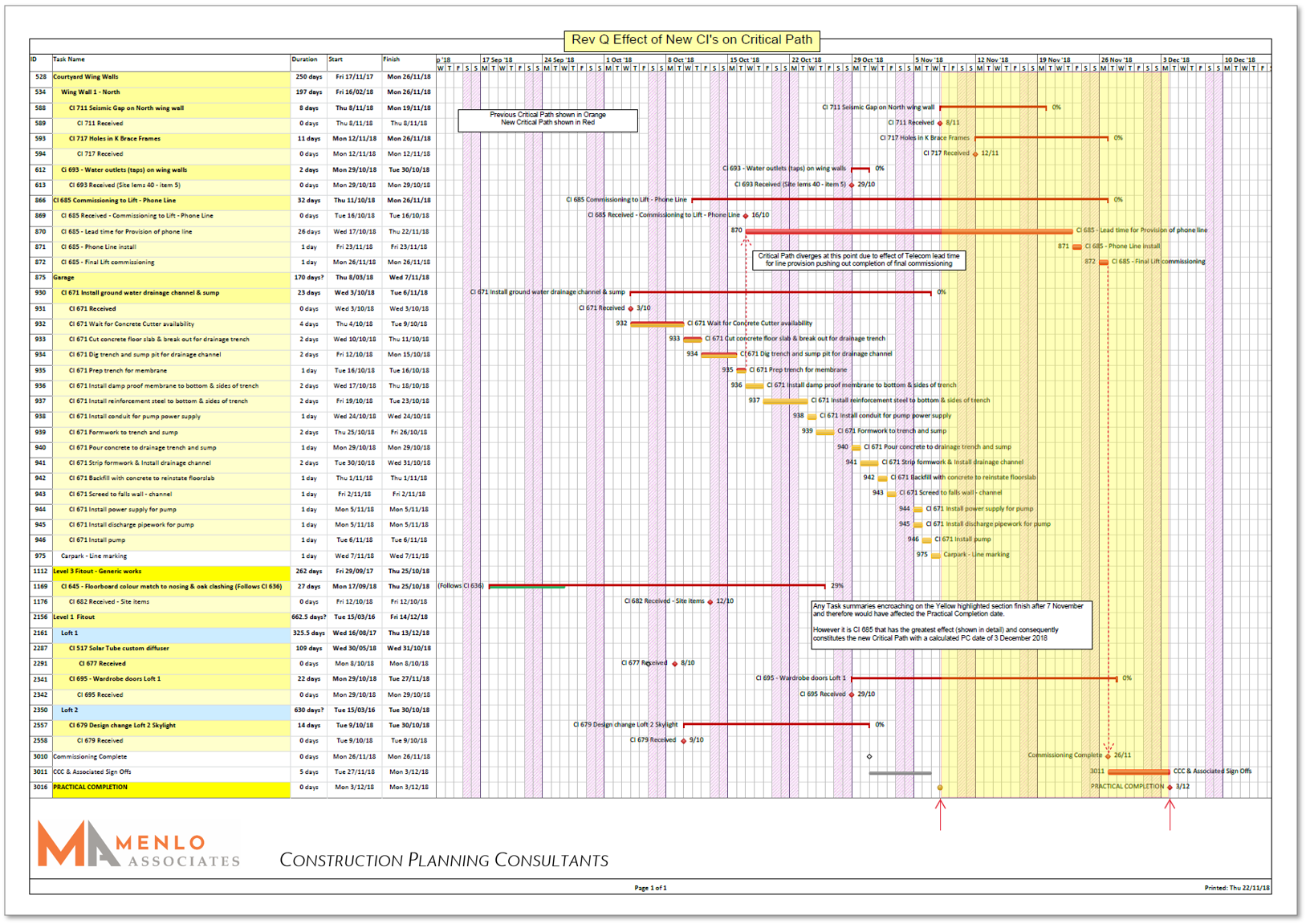Click the CI 717 Received 12/11 milestone diamond
This screenshot has width=1306, height=924.
click(x=975, y=153)
